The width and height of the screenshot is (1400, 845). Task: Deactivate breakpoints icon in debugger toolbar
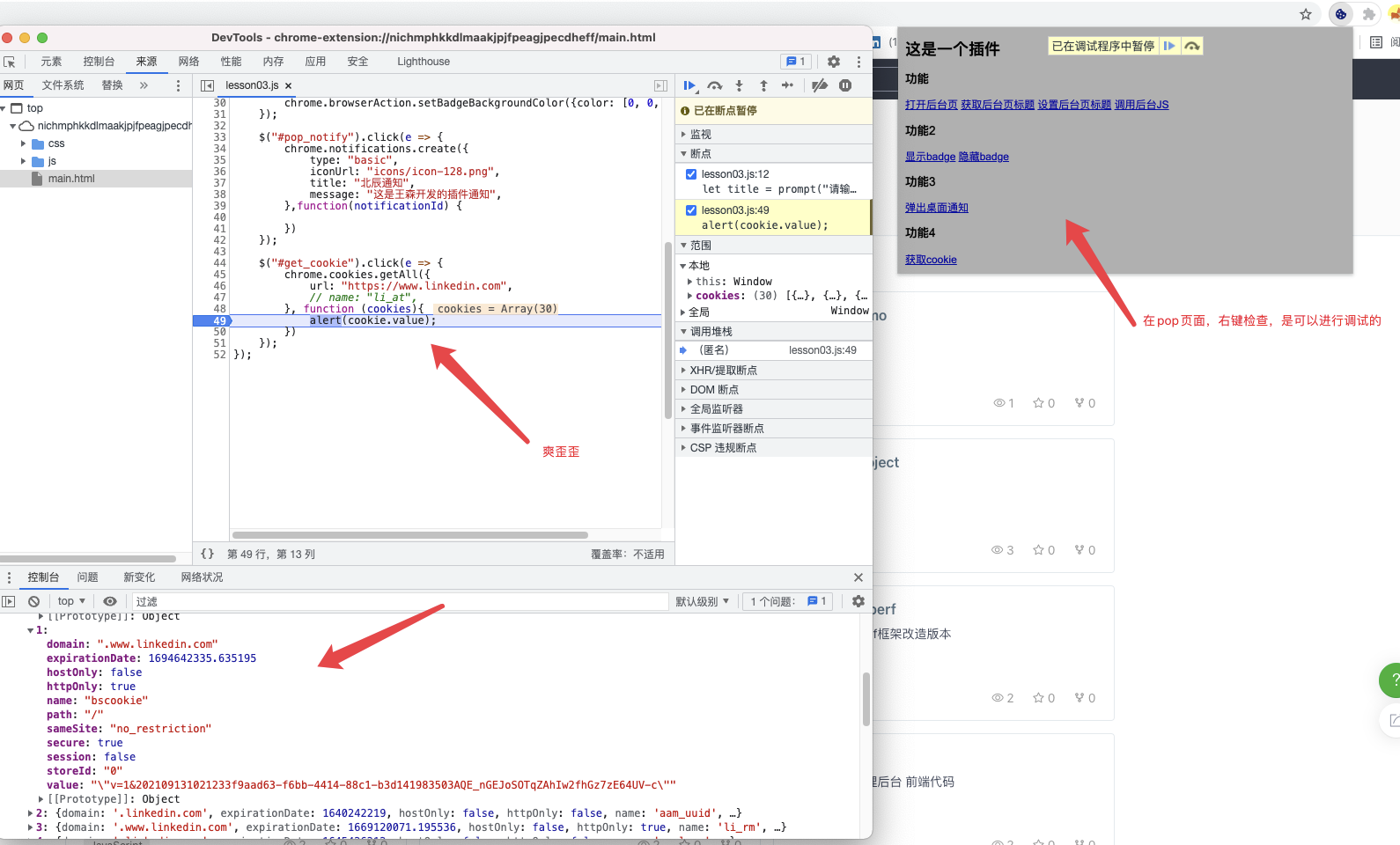(820, 85)
